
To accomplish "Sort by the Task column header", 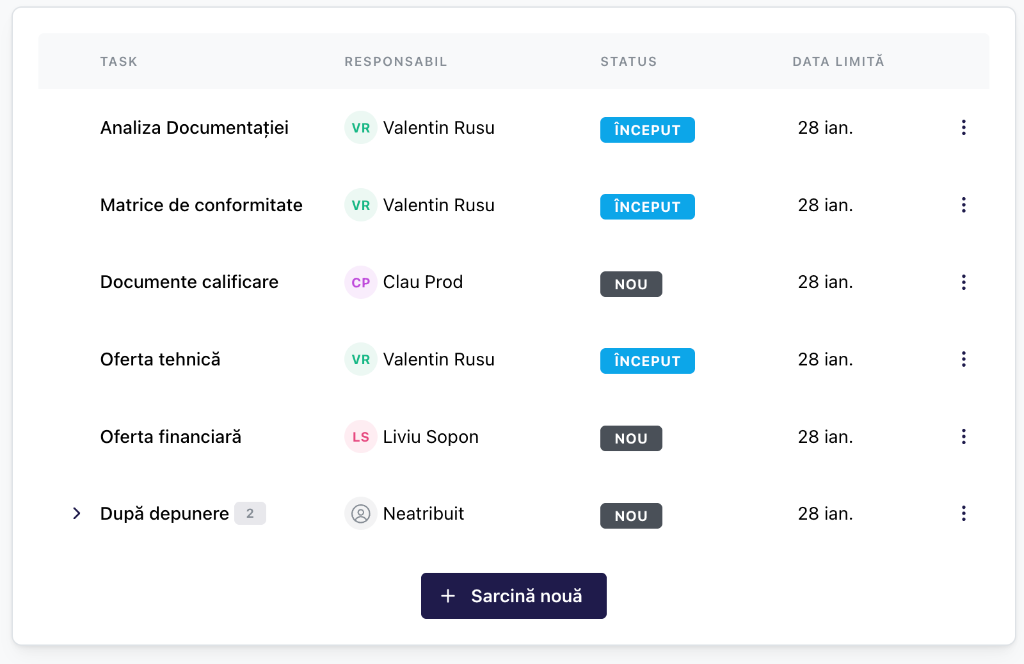I will [119, 62].
